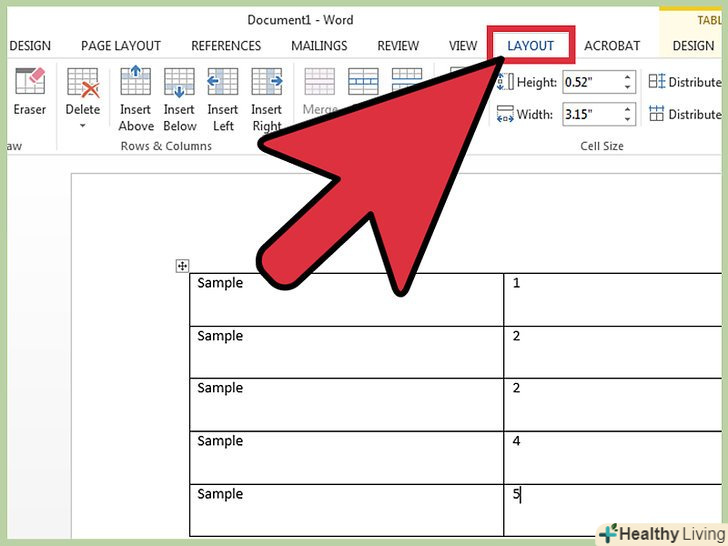Click the Sample cell beside 4

click(346, 458)
